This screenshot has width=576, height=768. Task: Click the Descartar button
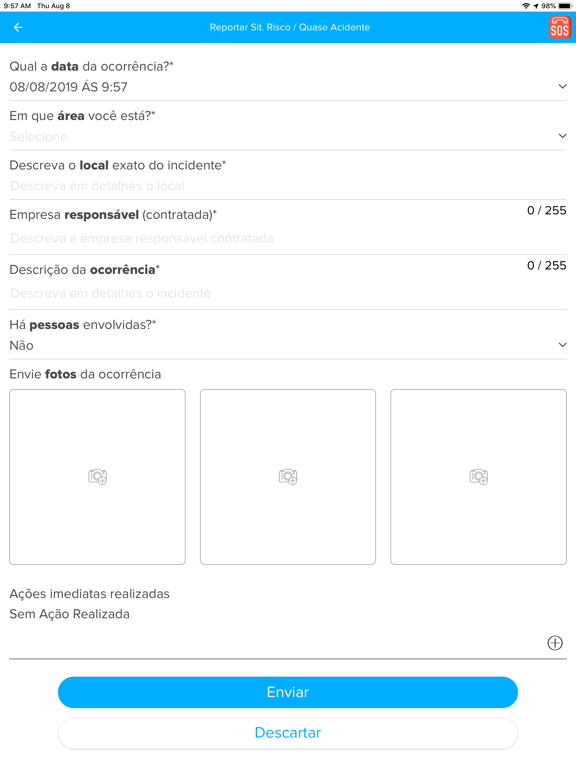point(288,733)
